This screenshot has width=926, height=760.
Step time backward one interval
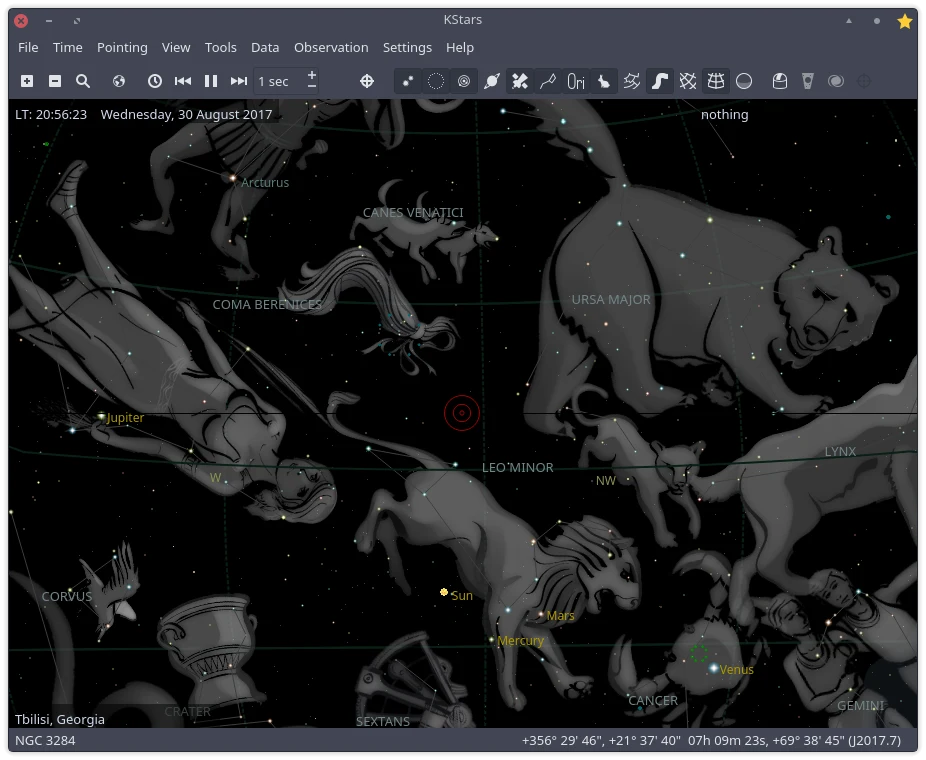182,81
